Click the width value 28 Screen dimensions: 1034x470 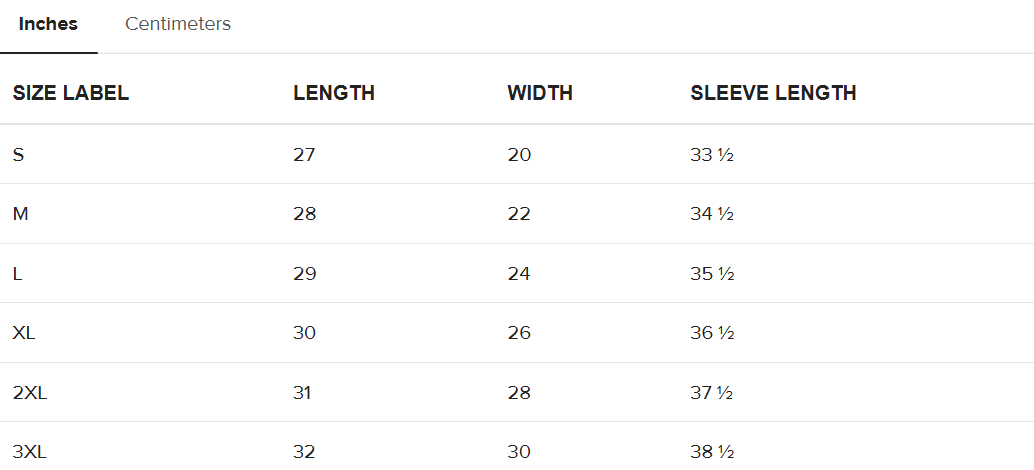point(519,393)
